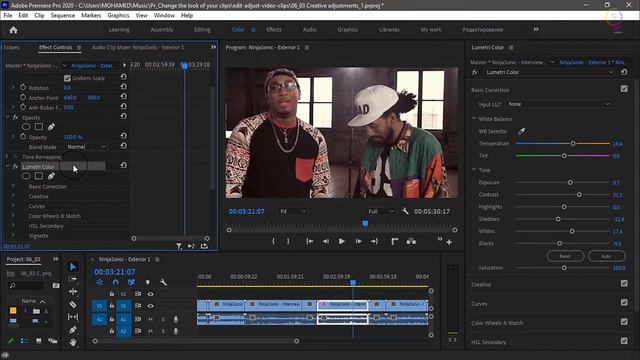Viewport: 640px width, 360px height.
Task: Step forward one frame
Action: click(x=358, y=242)
